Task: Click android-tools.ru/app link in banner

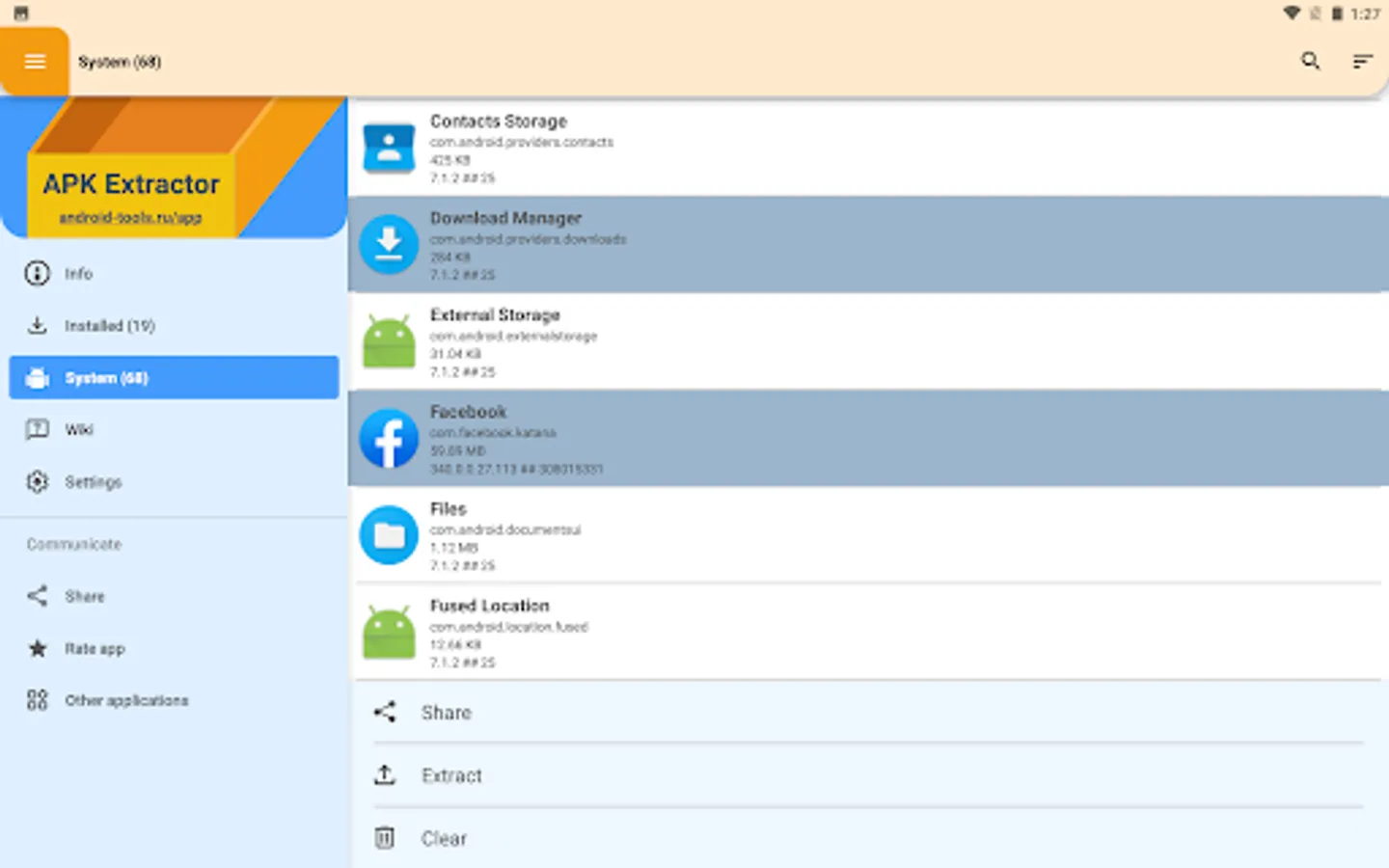Action: click(x=130, y=218)
